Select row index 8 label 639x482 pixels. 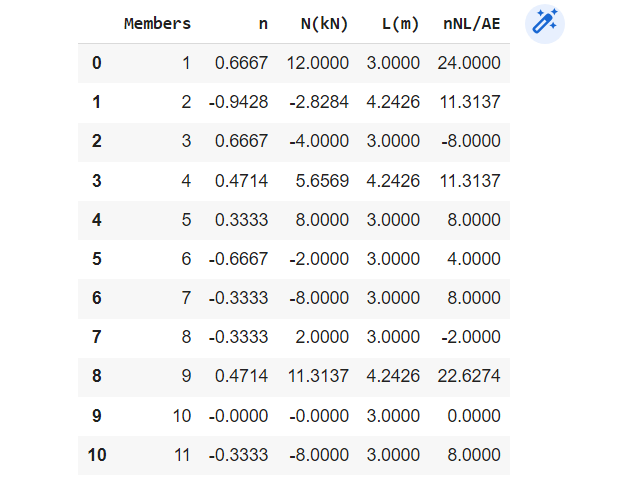pyautogui.click(x=97, y=377)
